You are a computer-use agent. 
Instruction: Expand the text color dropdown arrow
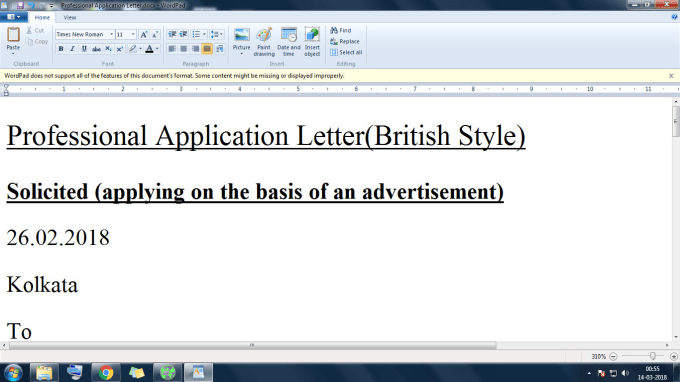coord(157,49)
